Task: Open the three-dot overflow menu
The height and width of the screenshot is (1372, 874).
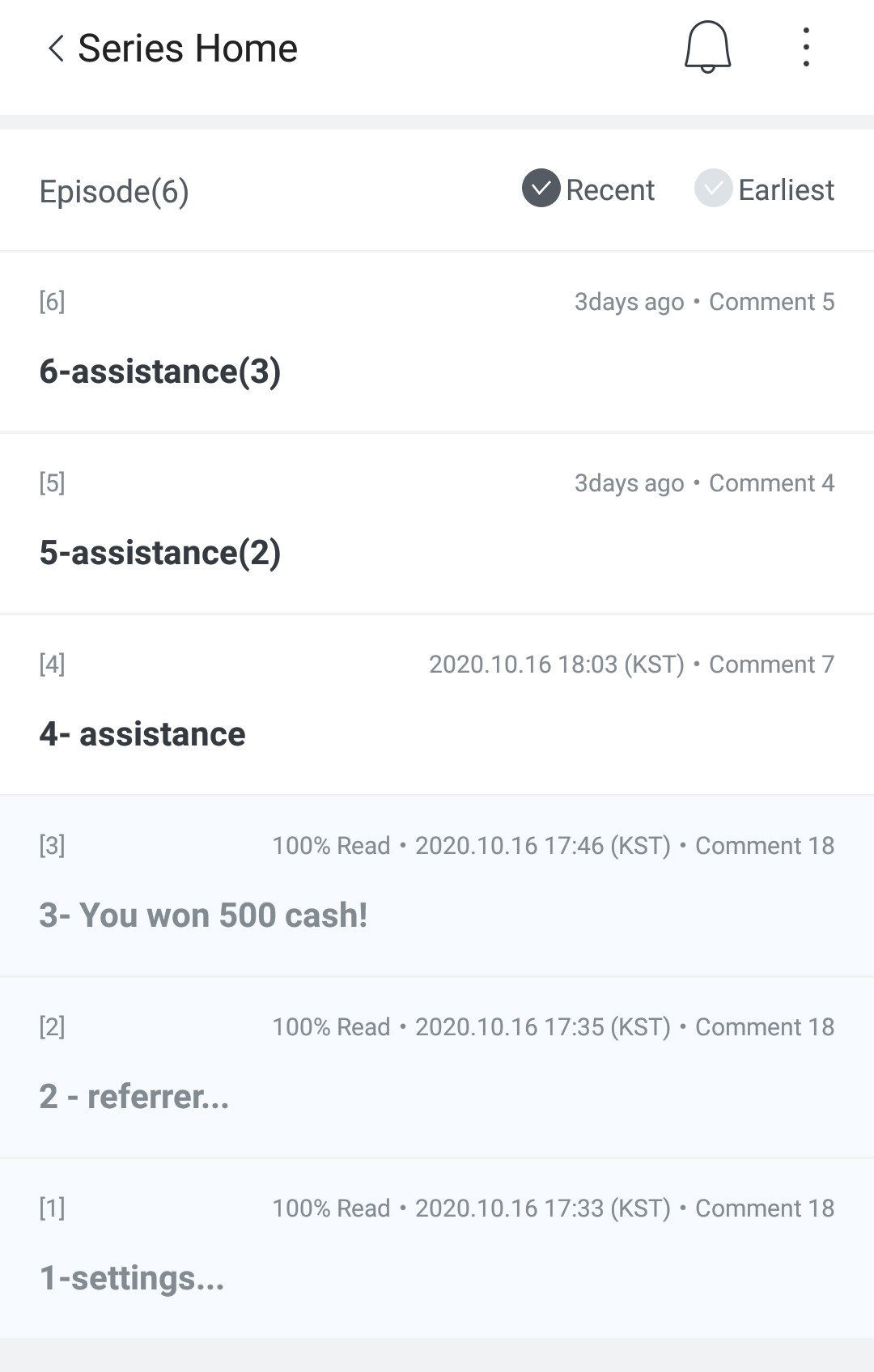Action: (805, 47)
